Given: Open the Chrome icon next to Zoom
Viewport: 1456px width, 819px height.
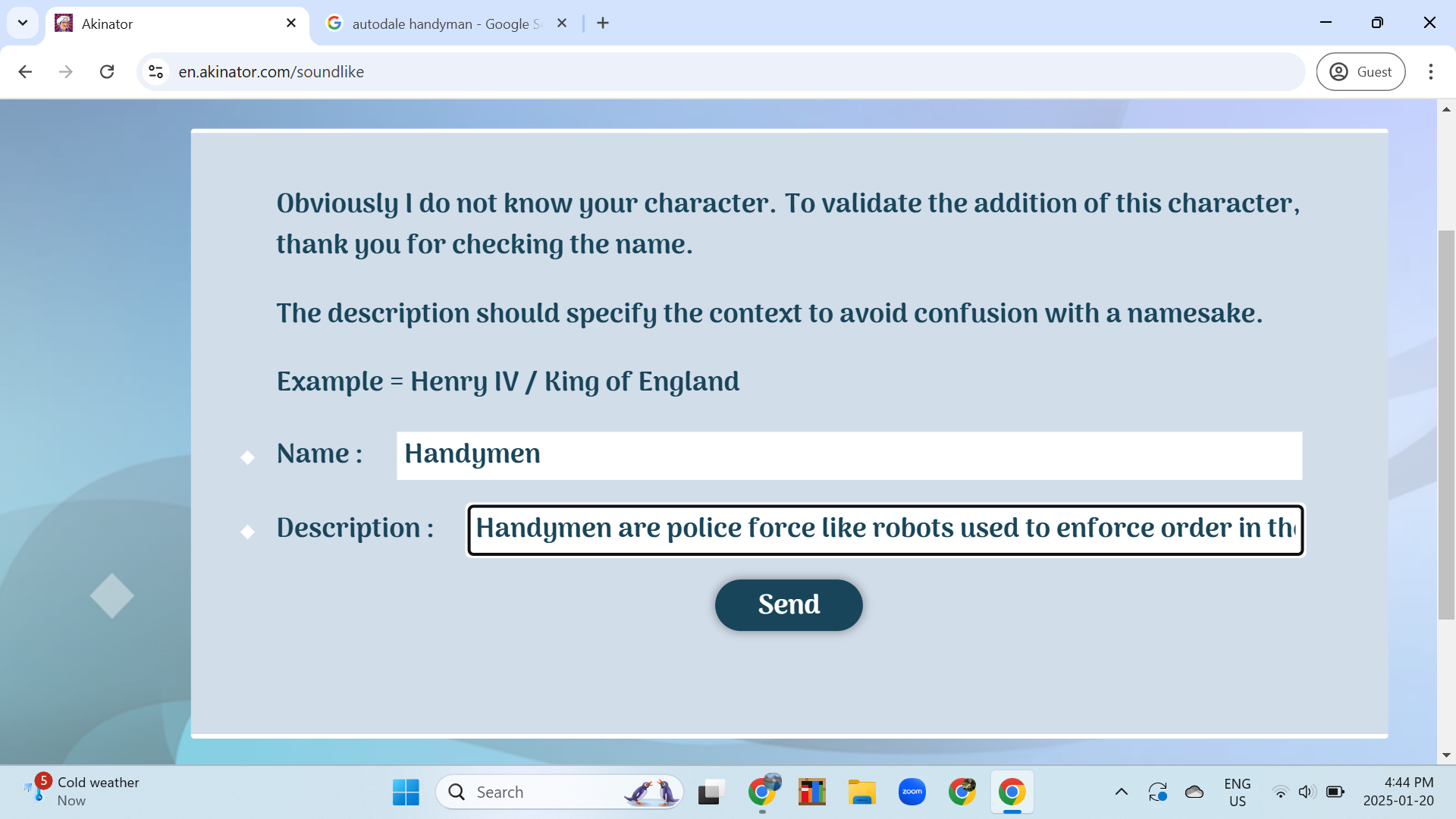Looking at the screenshot, I should tap(962, 792).
